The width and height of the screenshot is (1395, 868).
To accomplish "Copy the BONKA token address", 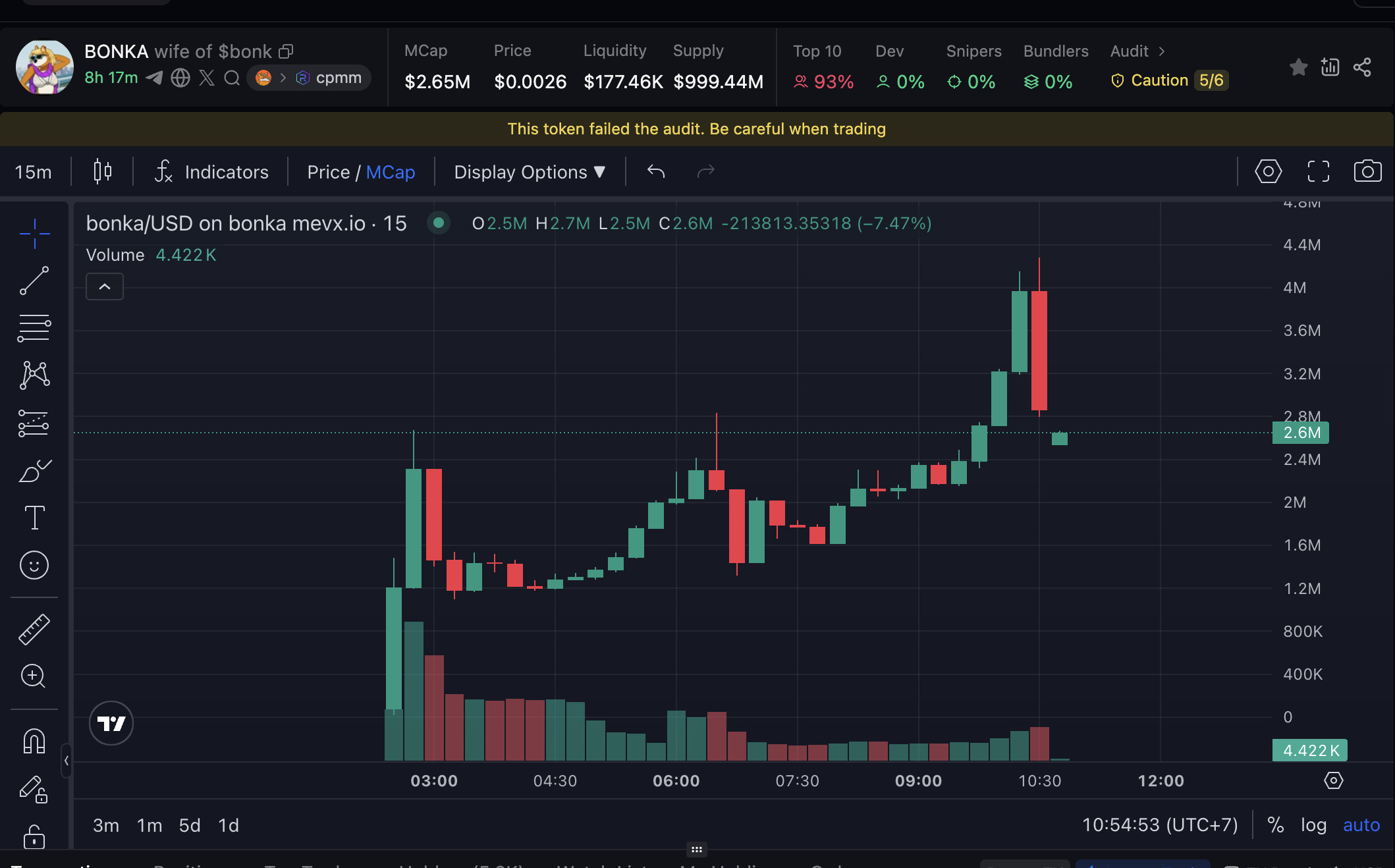I will [286, 51].
